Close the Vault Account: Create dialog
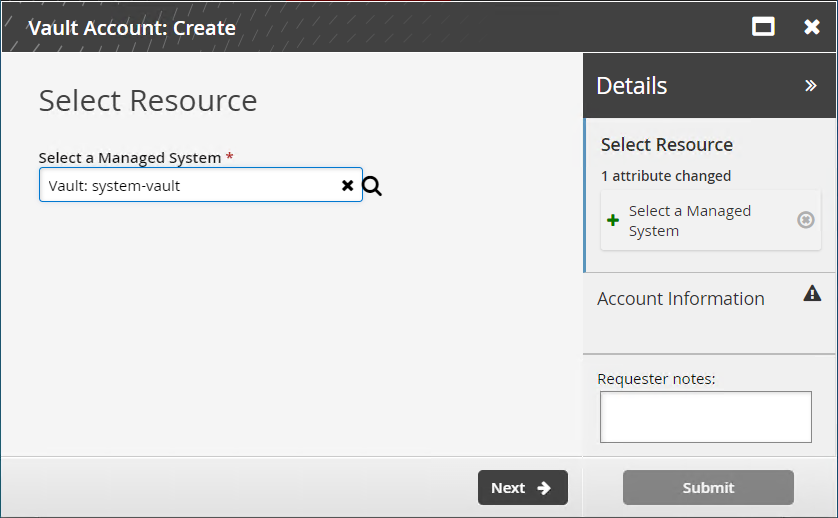The image size is (838, 518). pyautogui.click(x=812, y=27)
